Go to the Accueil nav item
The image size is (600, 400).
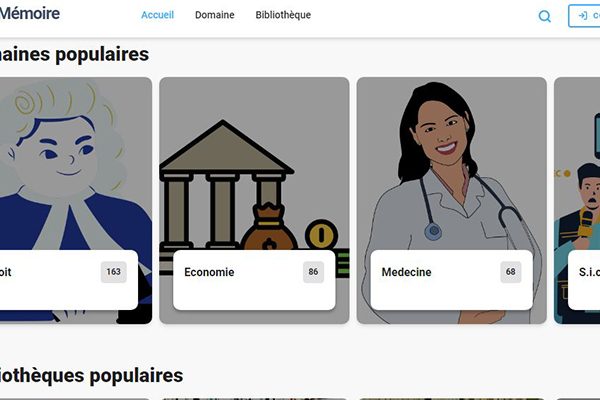(x=157, y=15)
